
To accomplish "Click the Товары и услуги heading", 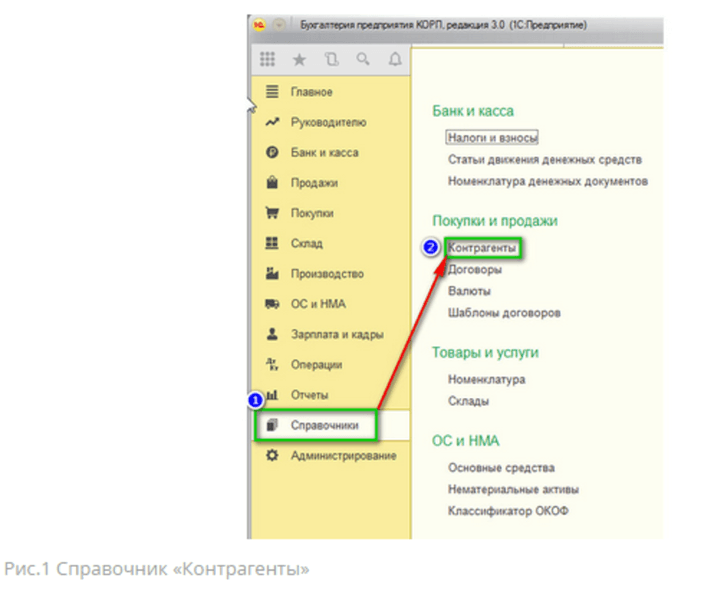I will (x=485, y=352).
